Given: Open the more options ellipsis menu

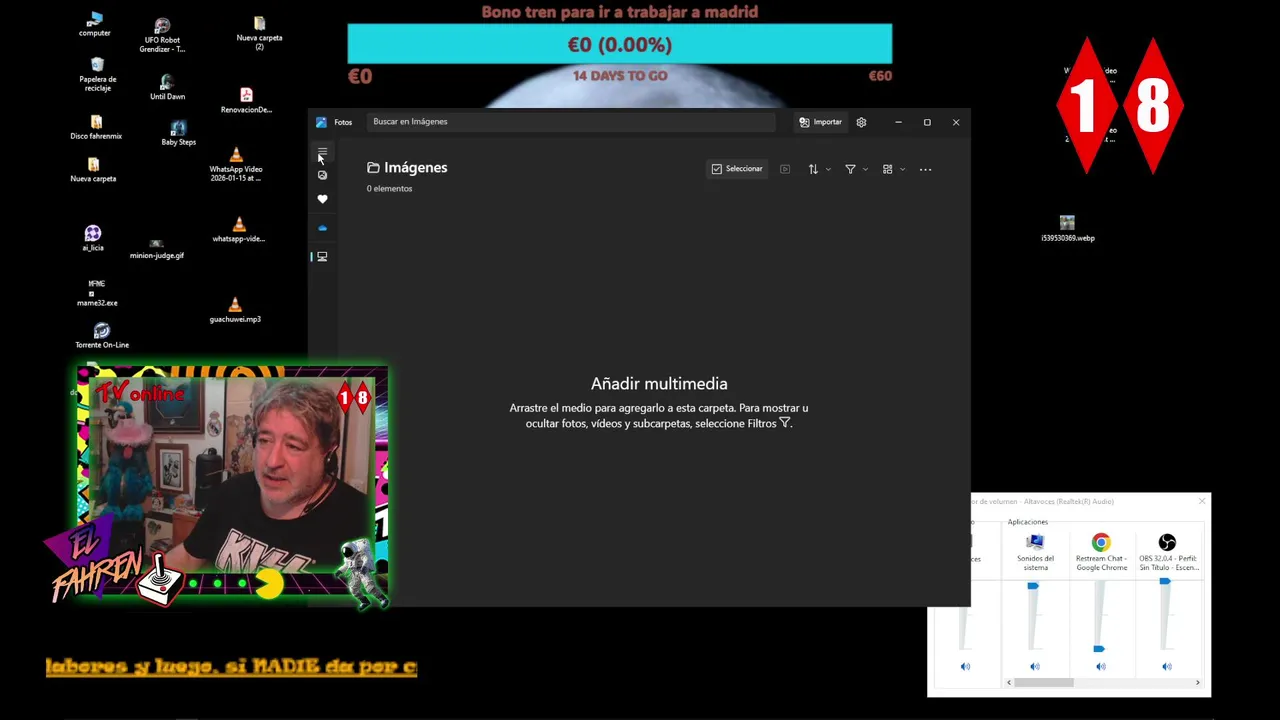Looking at the screenshot, I should (925, 169).
